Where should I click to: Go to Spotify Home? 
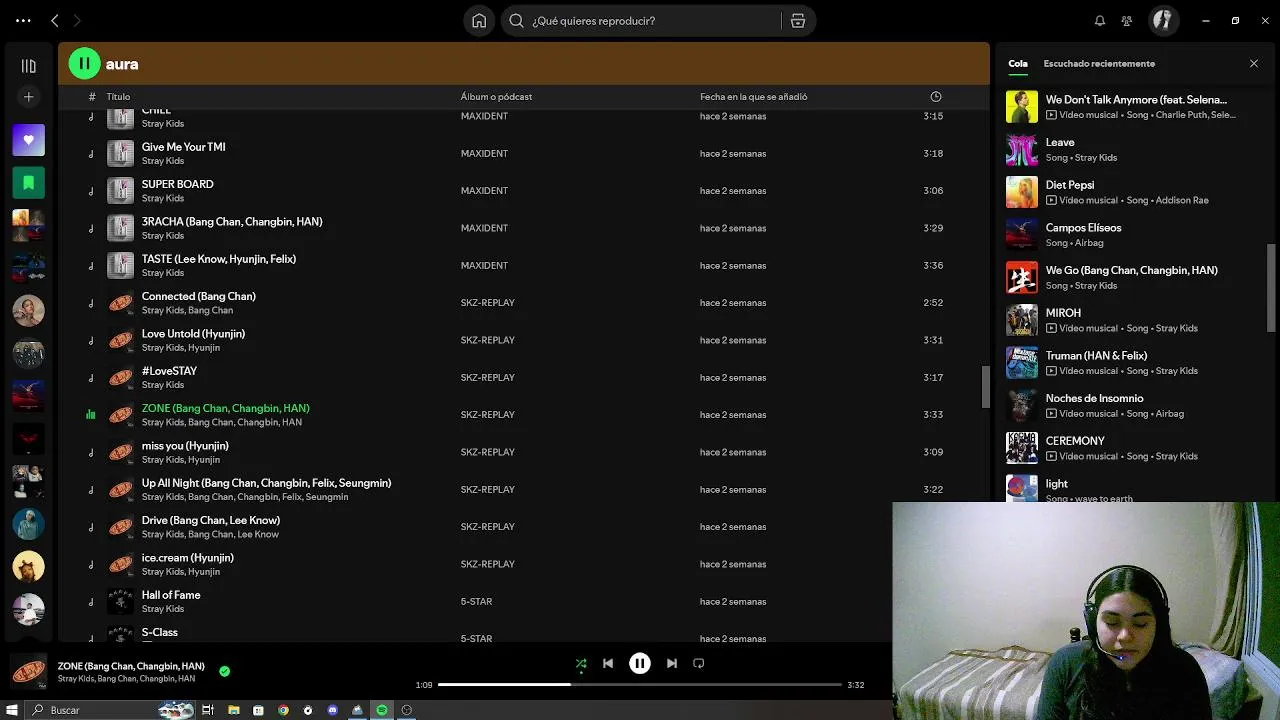479,21
